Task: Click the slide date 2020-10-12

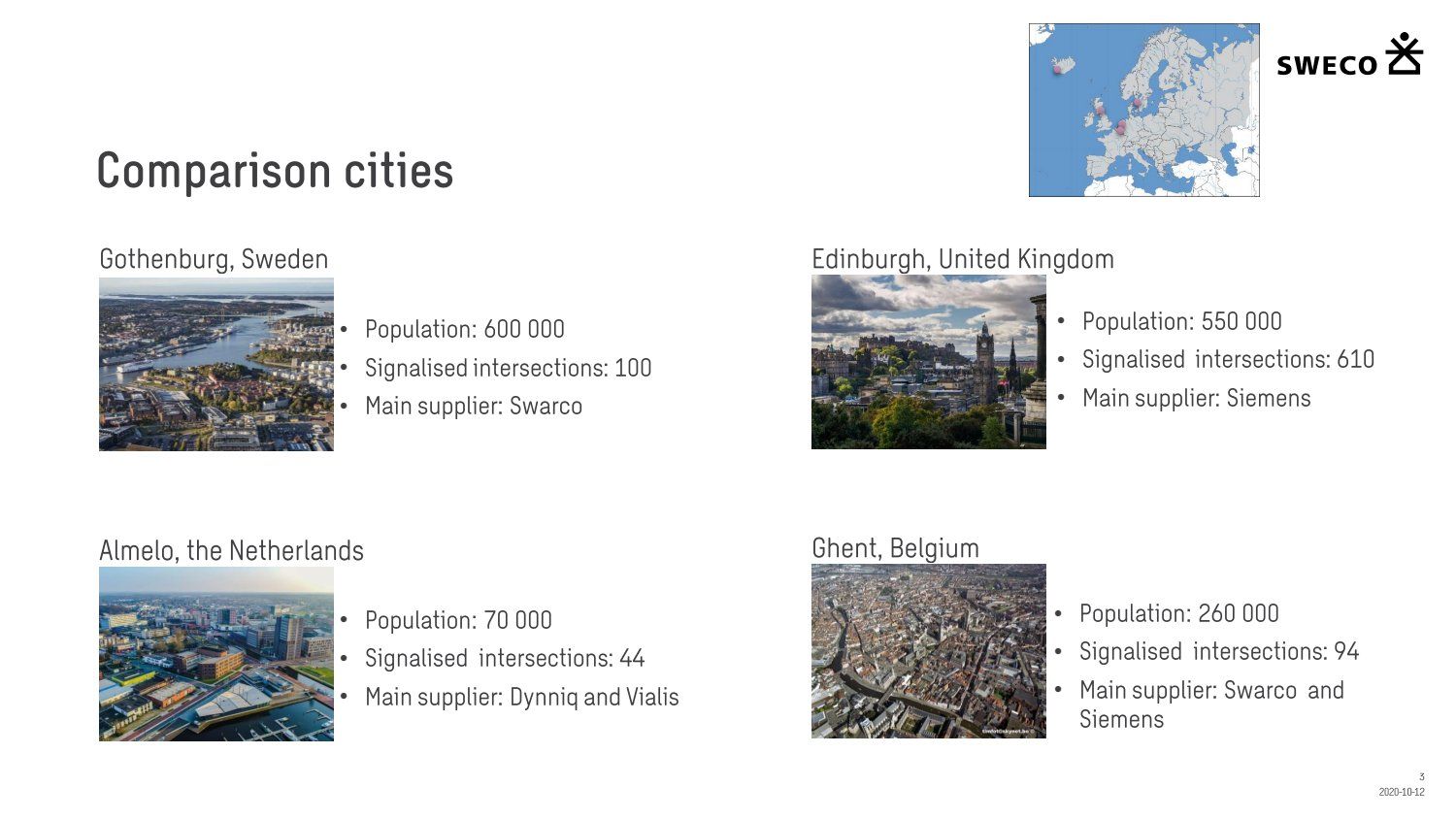Action: (x=1401, y=793)
